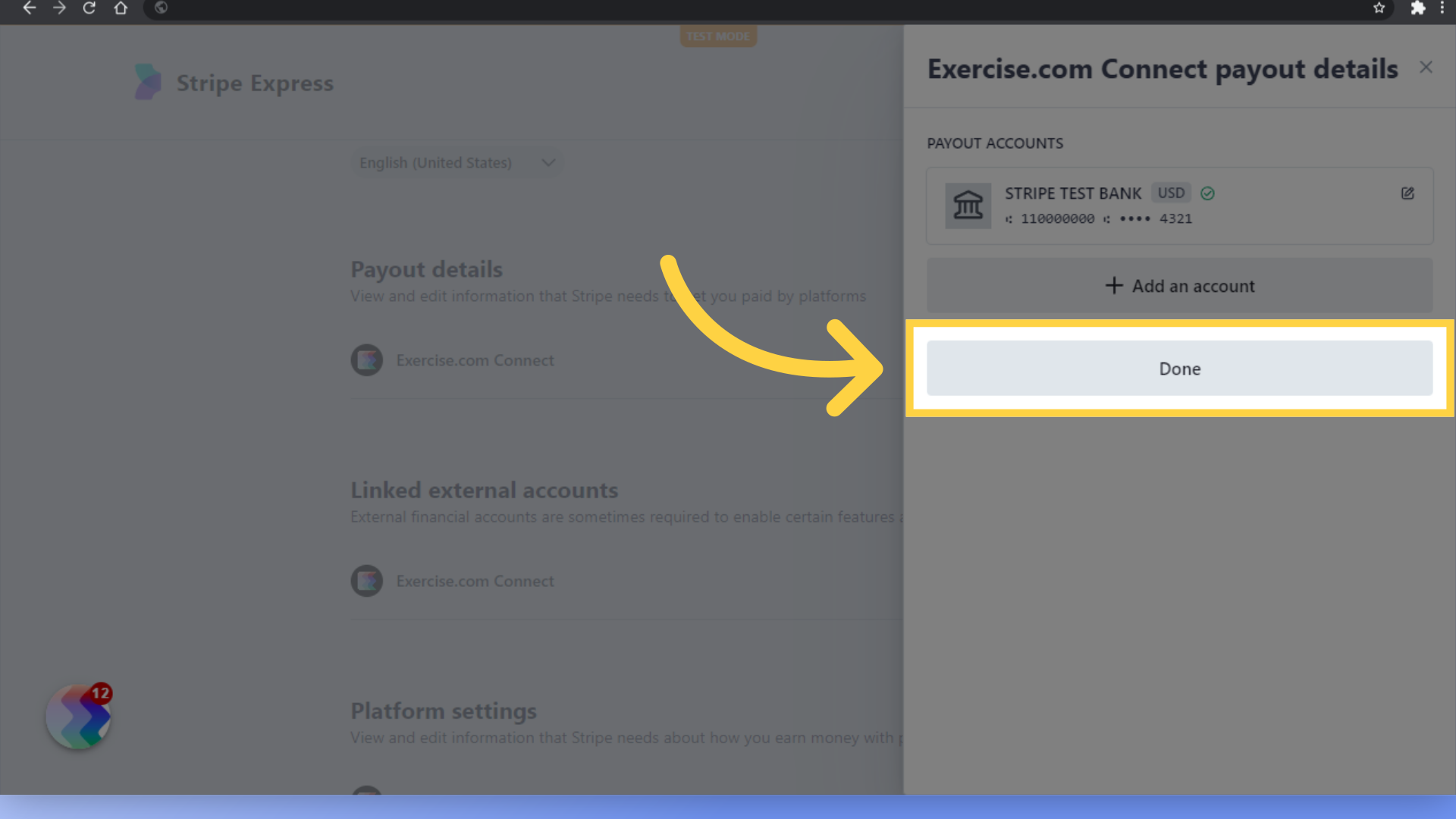Click the edit pencil icon for bank account
The image size is (1456, 819).
point(1408,193)
